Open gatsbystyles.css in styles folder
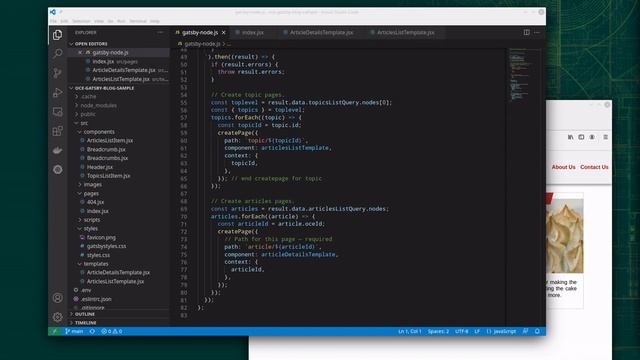Viewport: 640px width, 360px height. tap(106, 246)
